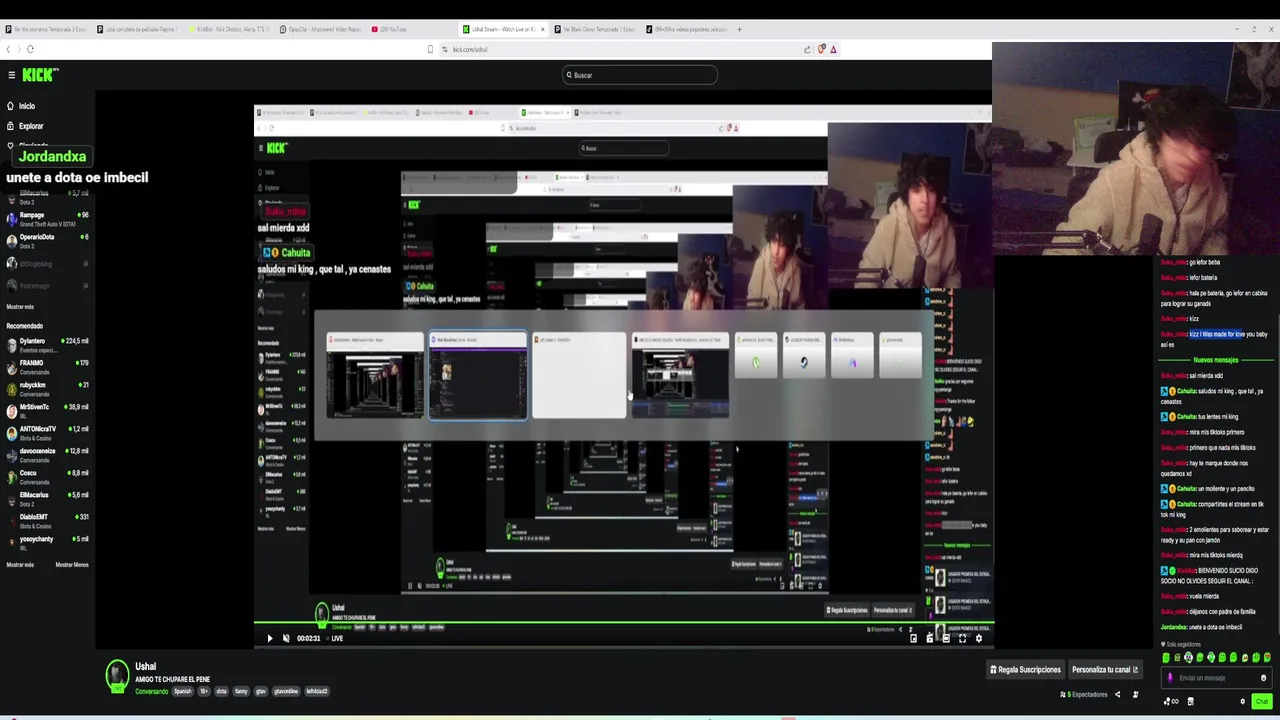Screen dimensions: 1280x720
Task: Open the Brave shields icon in address bar
Action: click(821, 49)
